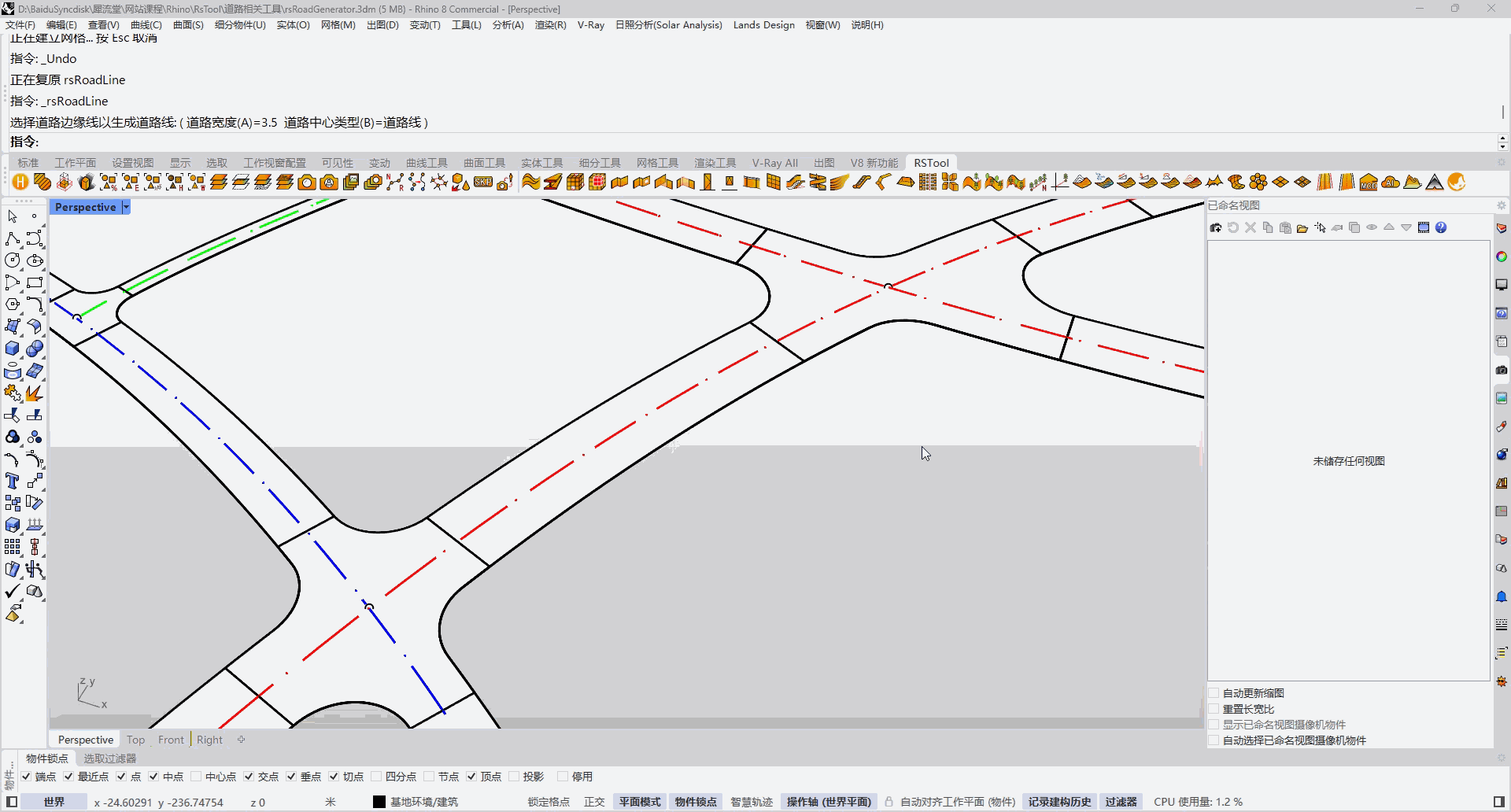1511x812 pixels.
Task: Switch to the 网格工具 toolbar tab
Action: point(657,163)
